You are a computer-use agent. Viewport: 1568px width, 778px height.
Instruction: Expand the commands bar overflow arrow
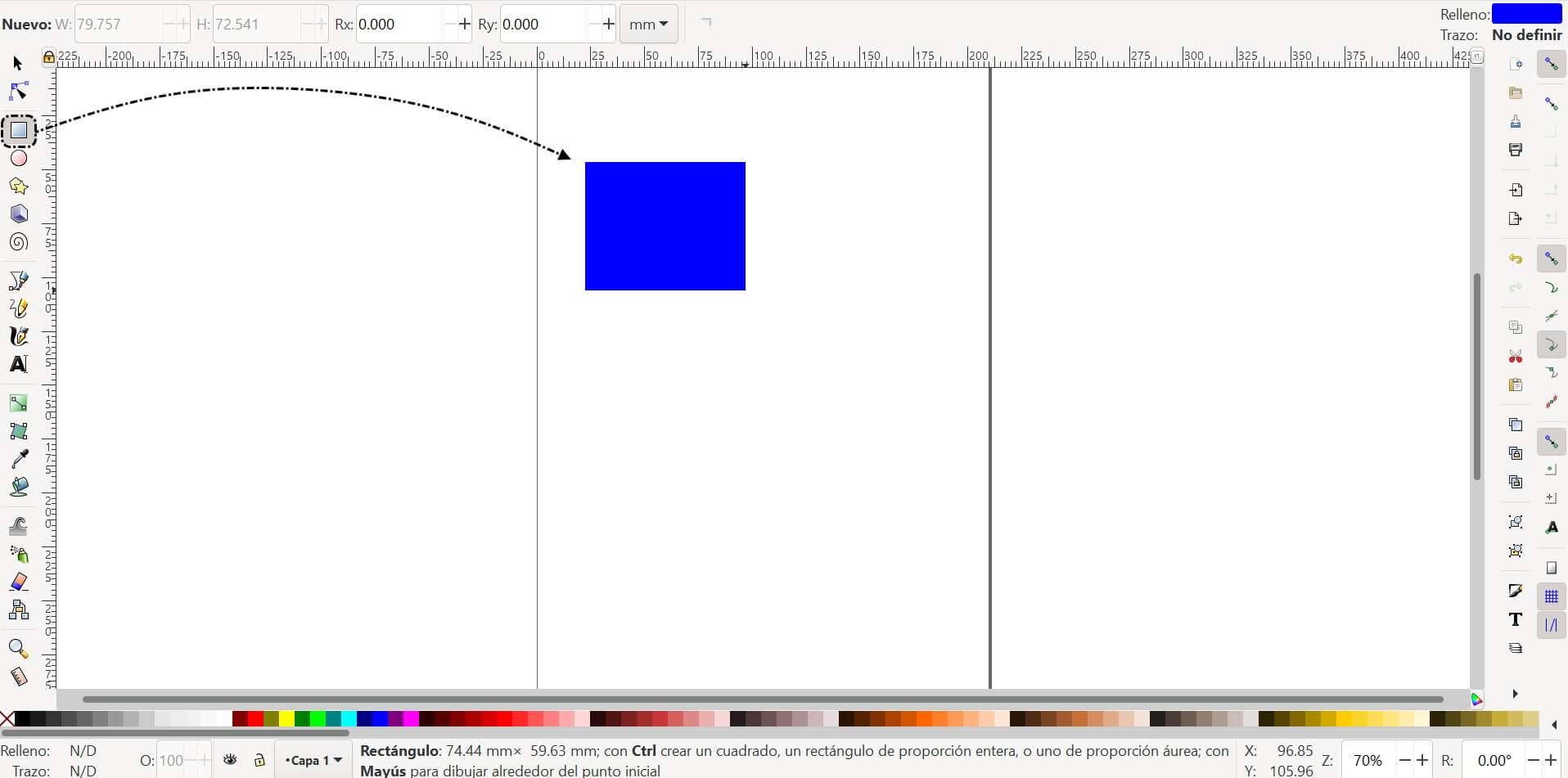click(1515, 694)
